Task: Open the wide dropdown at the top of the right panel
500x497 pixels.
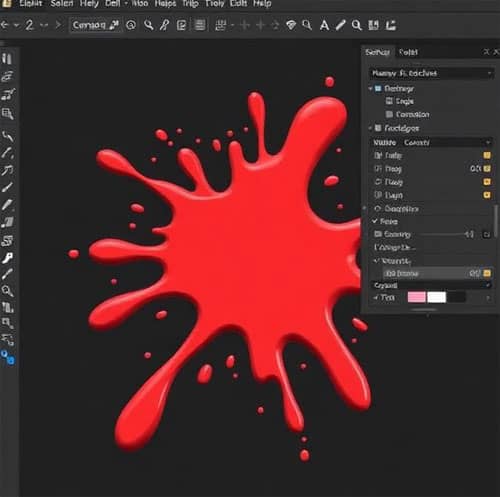Action: [x=431, y=73]
